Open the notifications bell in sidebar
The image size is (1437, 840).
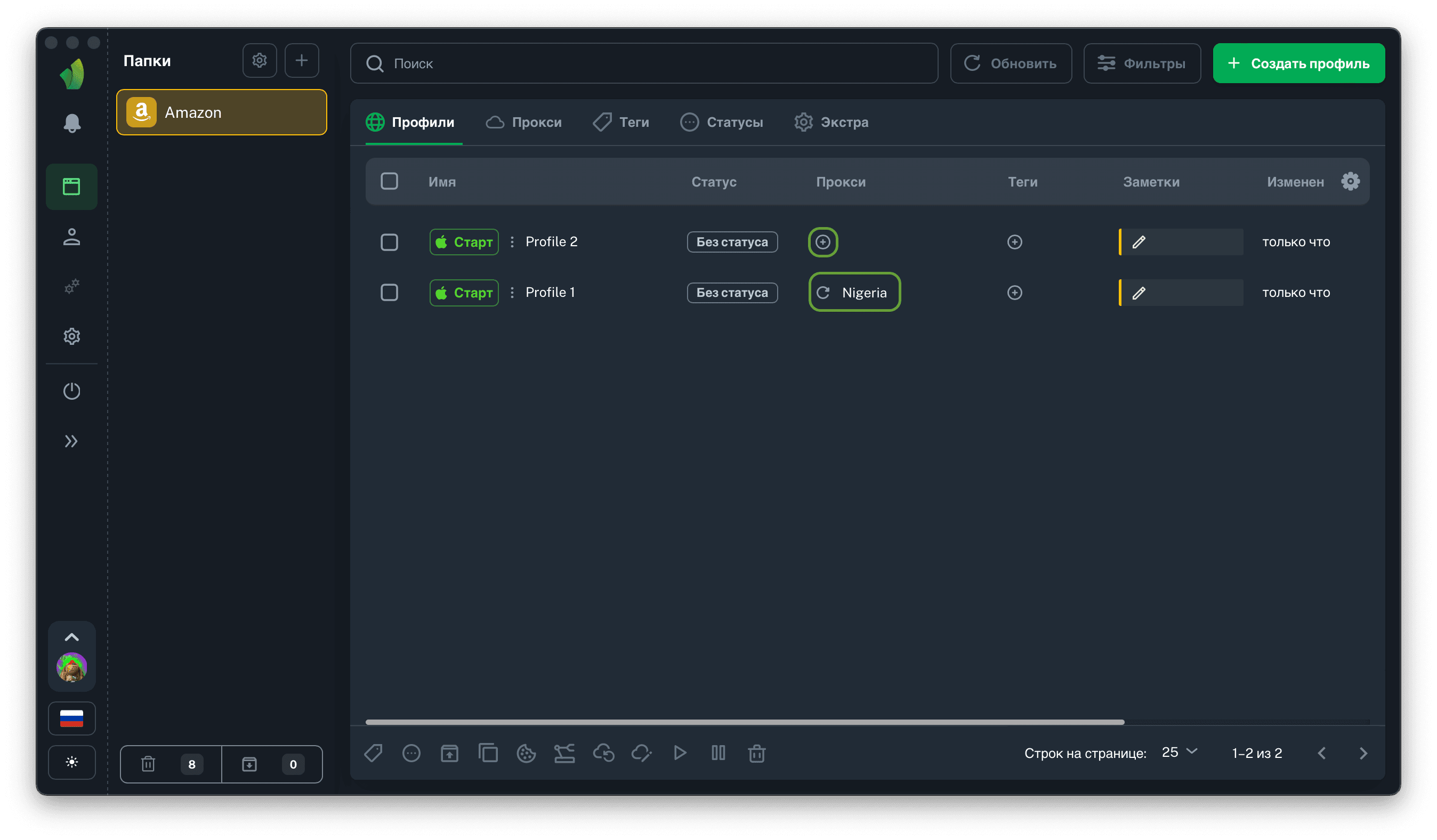[x=71, y=123]
